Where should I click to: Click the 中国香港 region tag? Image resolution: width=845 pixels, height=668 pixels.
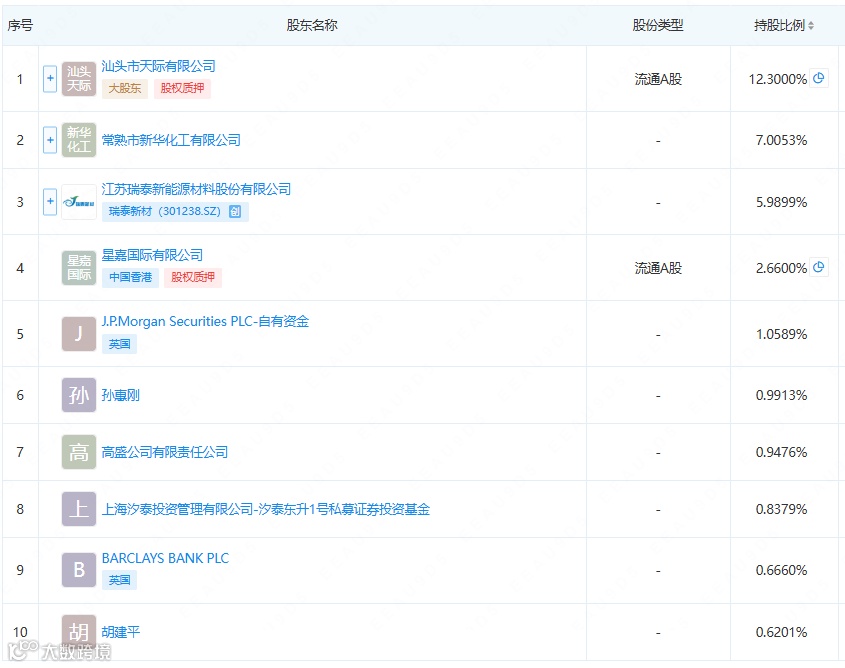(x=130, y=277)
